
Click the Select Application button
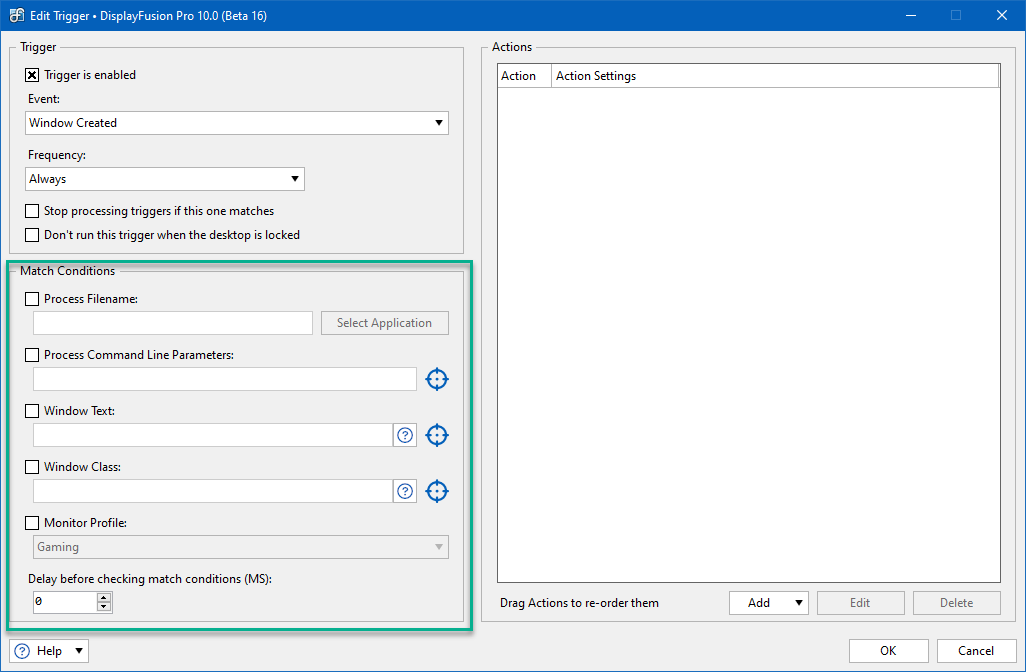pos(385,323)
